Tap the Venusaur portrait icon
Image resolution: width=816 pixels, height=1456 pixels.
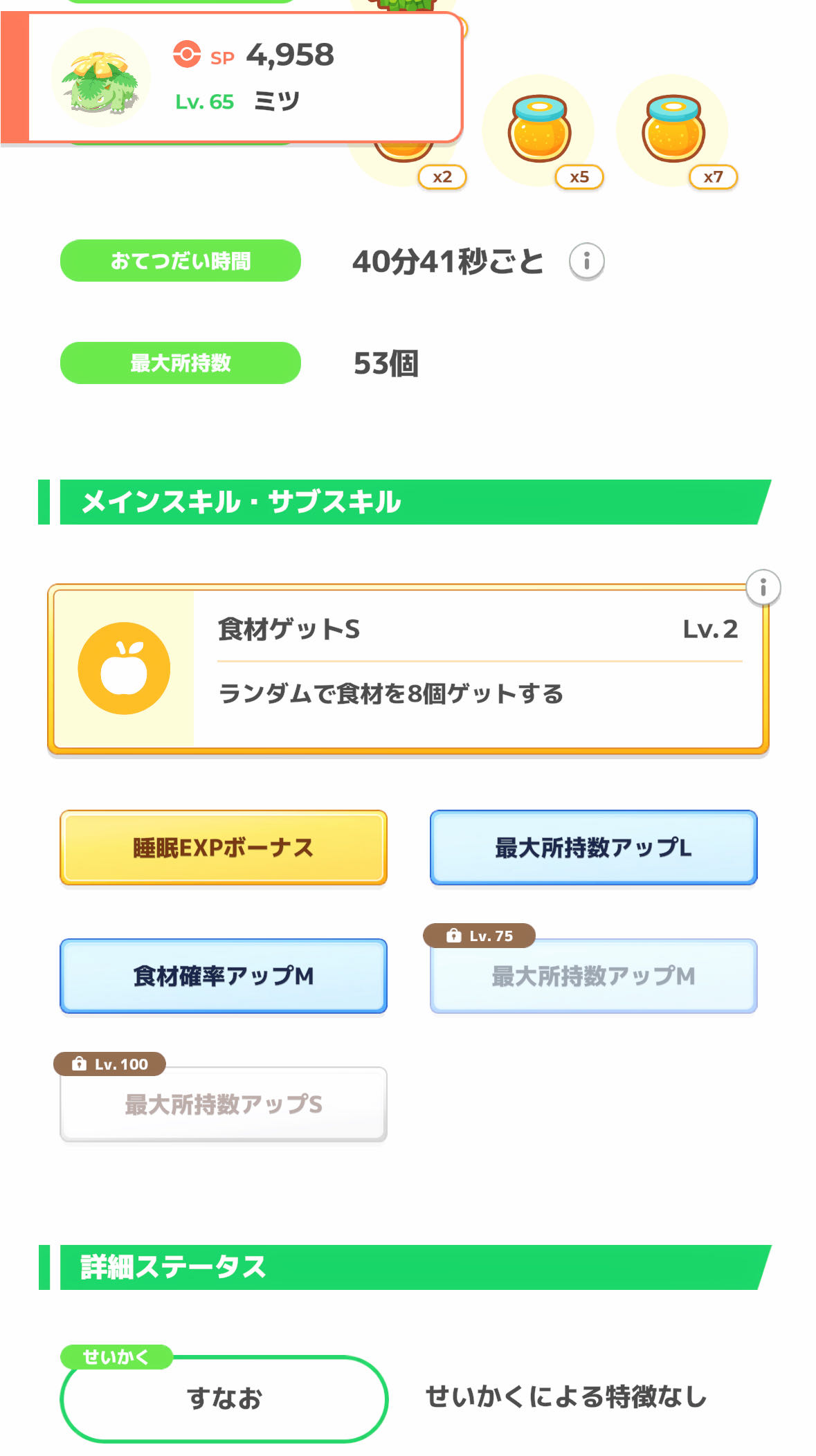point(101,78)
